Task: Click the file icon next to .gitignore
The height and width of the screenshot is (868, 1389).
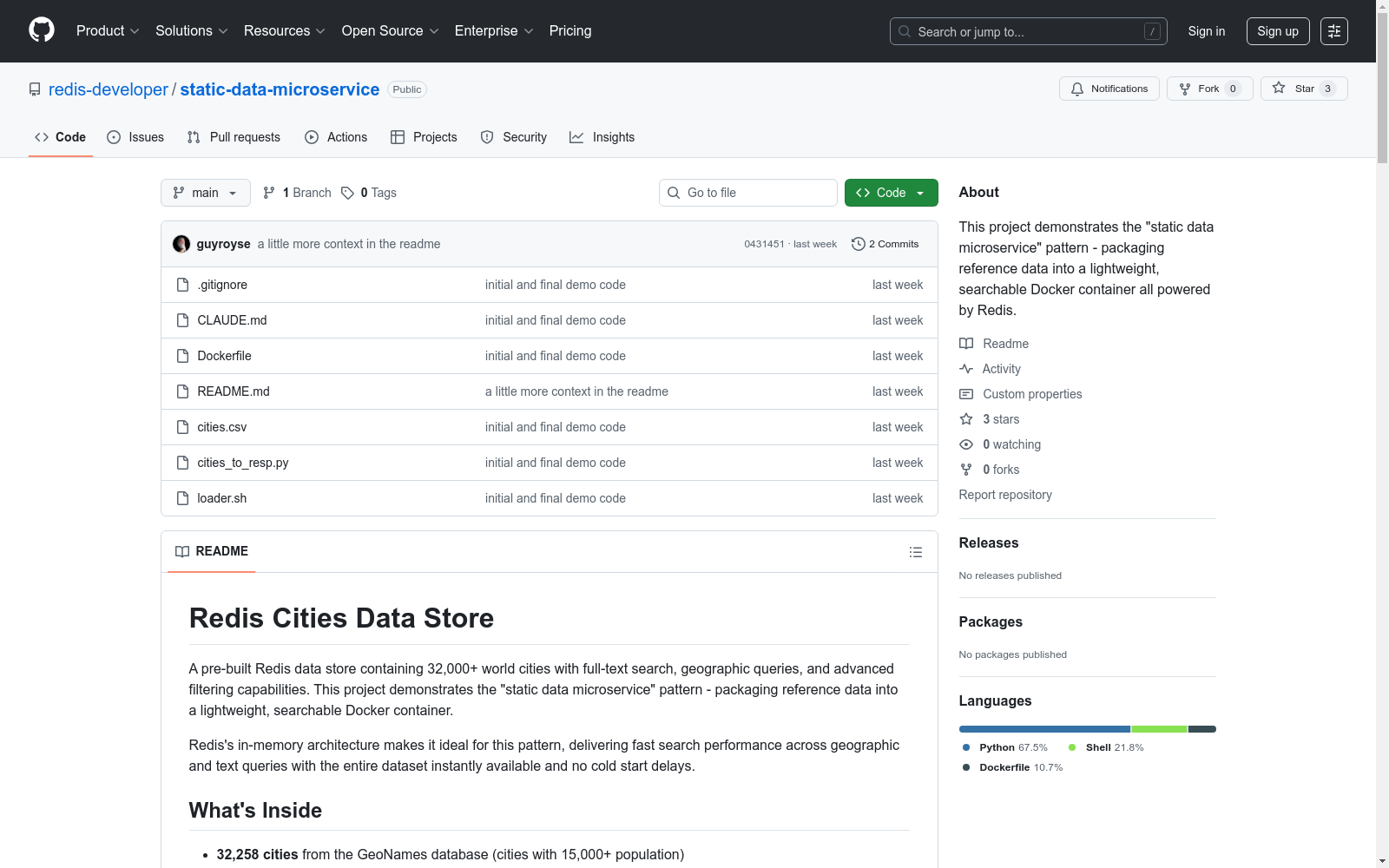Action: [x=182, y=285]
